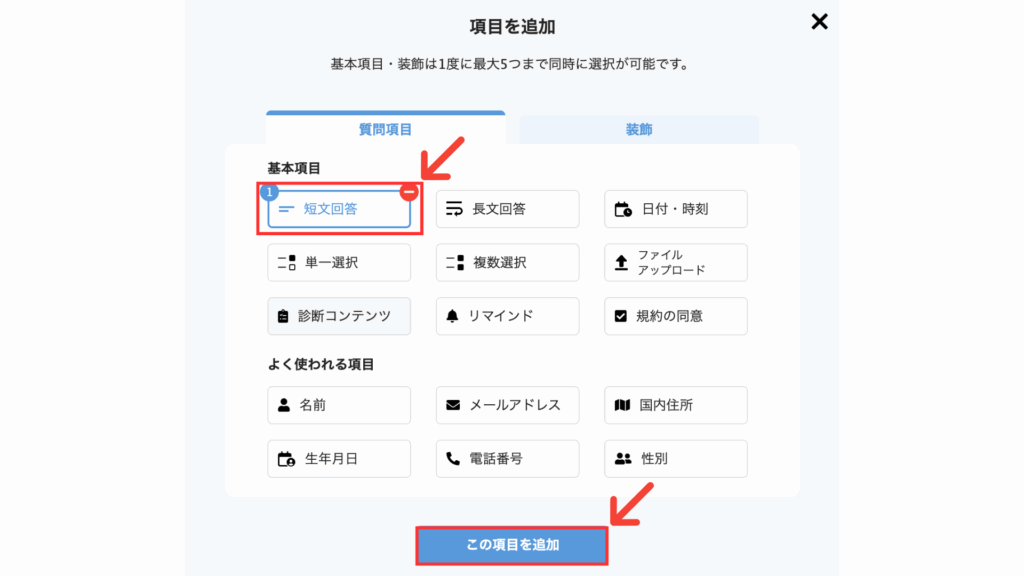Choose the 規約の同意 checkmark icon

(620, 316)
